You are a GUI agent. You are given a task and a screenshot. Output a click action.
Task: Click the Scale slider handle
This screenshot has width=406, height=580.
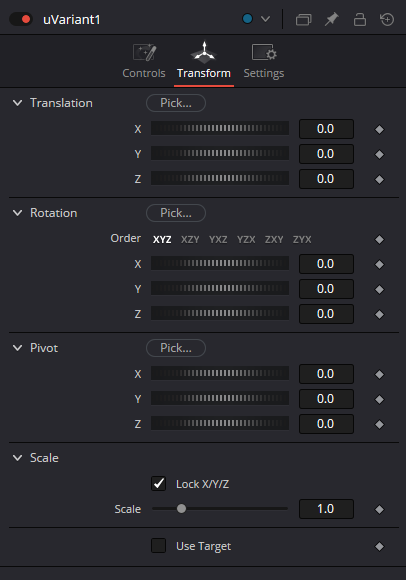(181, 509)
